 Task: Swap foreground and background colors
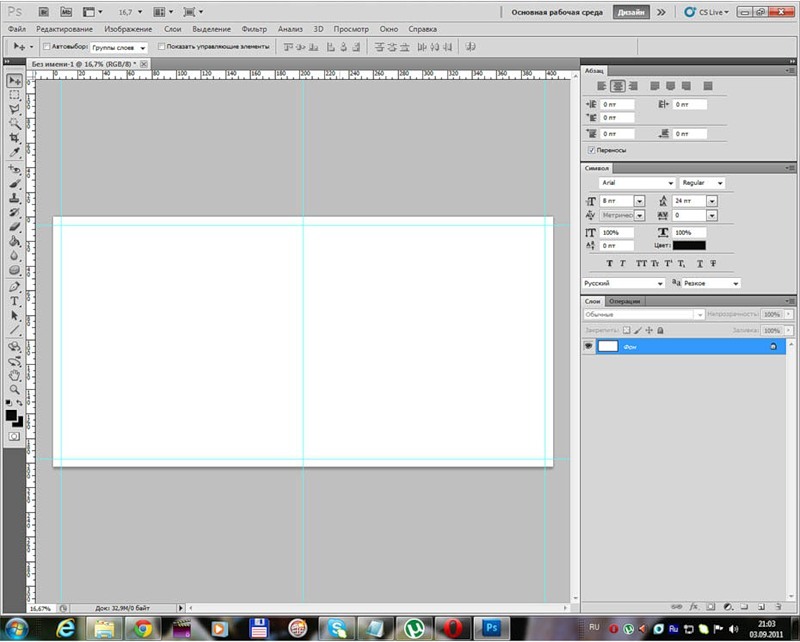pos(19,403)
